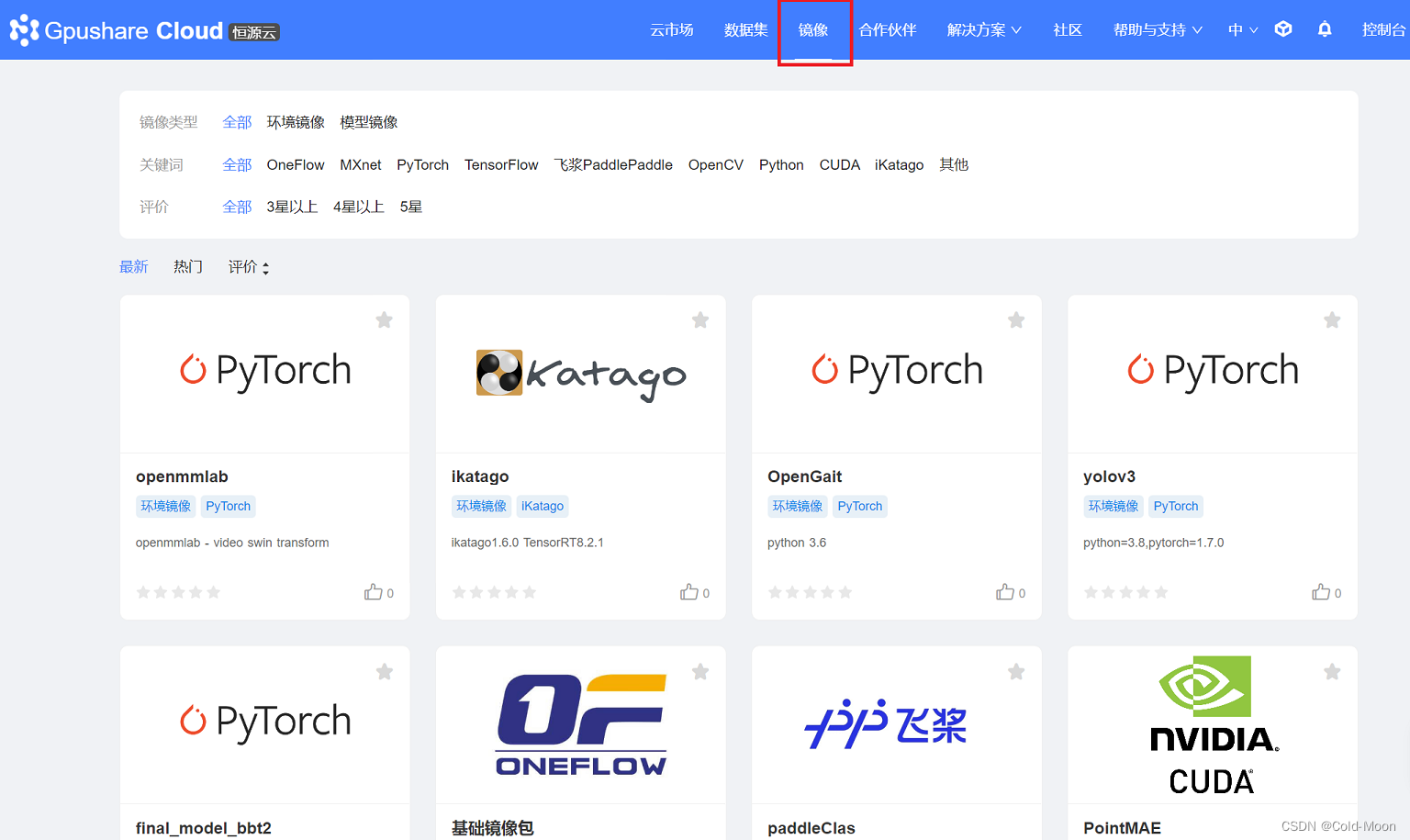Filter image type by 环境镜像
Viewport: 1410px width, 840px height.
296,122
